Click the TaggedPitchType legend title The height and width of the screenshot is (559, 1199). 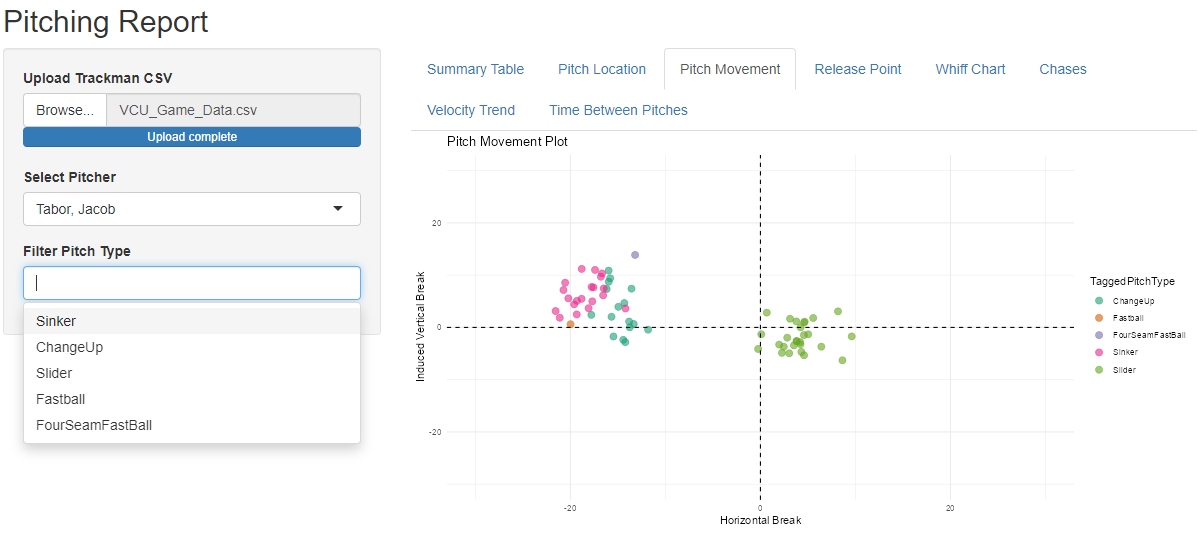click(1132, 281)
